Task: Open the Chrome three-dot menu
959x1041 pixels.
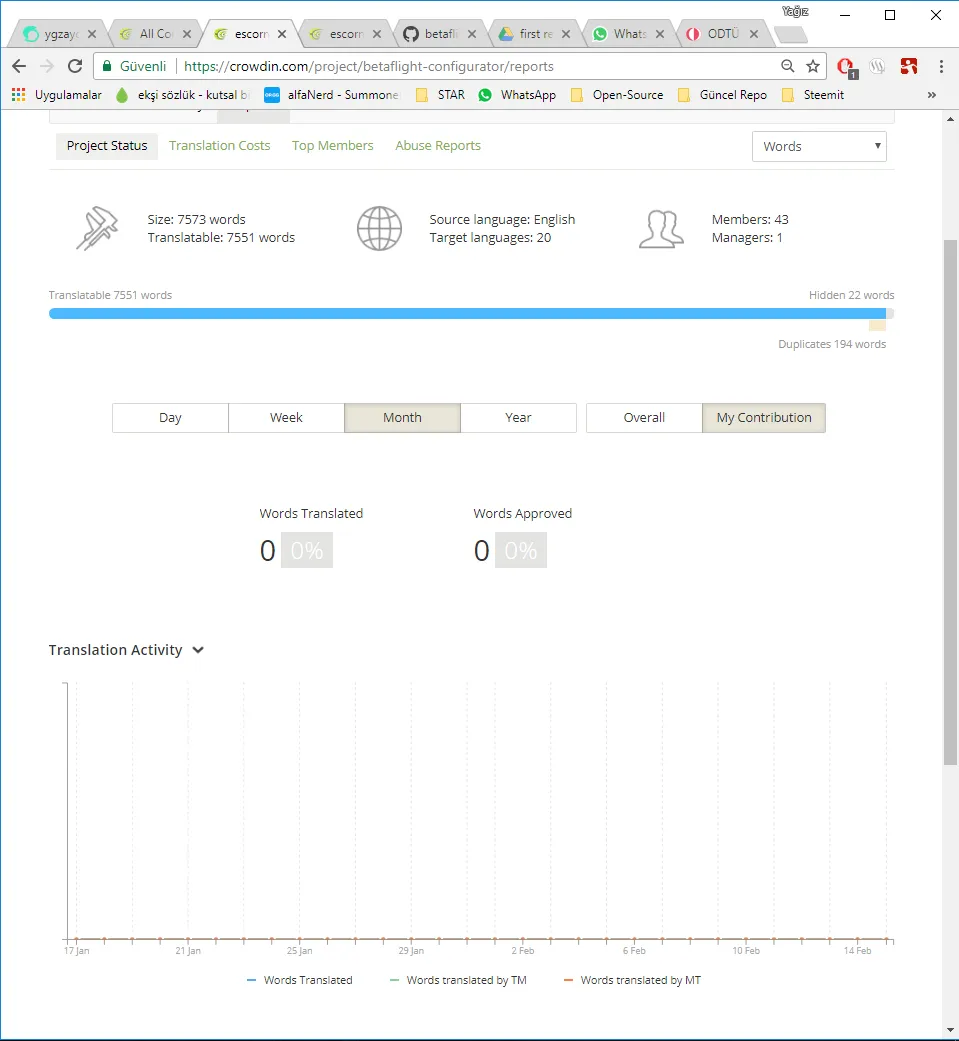Action: click(x=941, y=66)
